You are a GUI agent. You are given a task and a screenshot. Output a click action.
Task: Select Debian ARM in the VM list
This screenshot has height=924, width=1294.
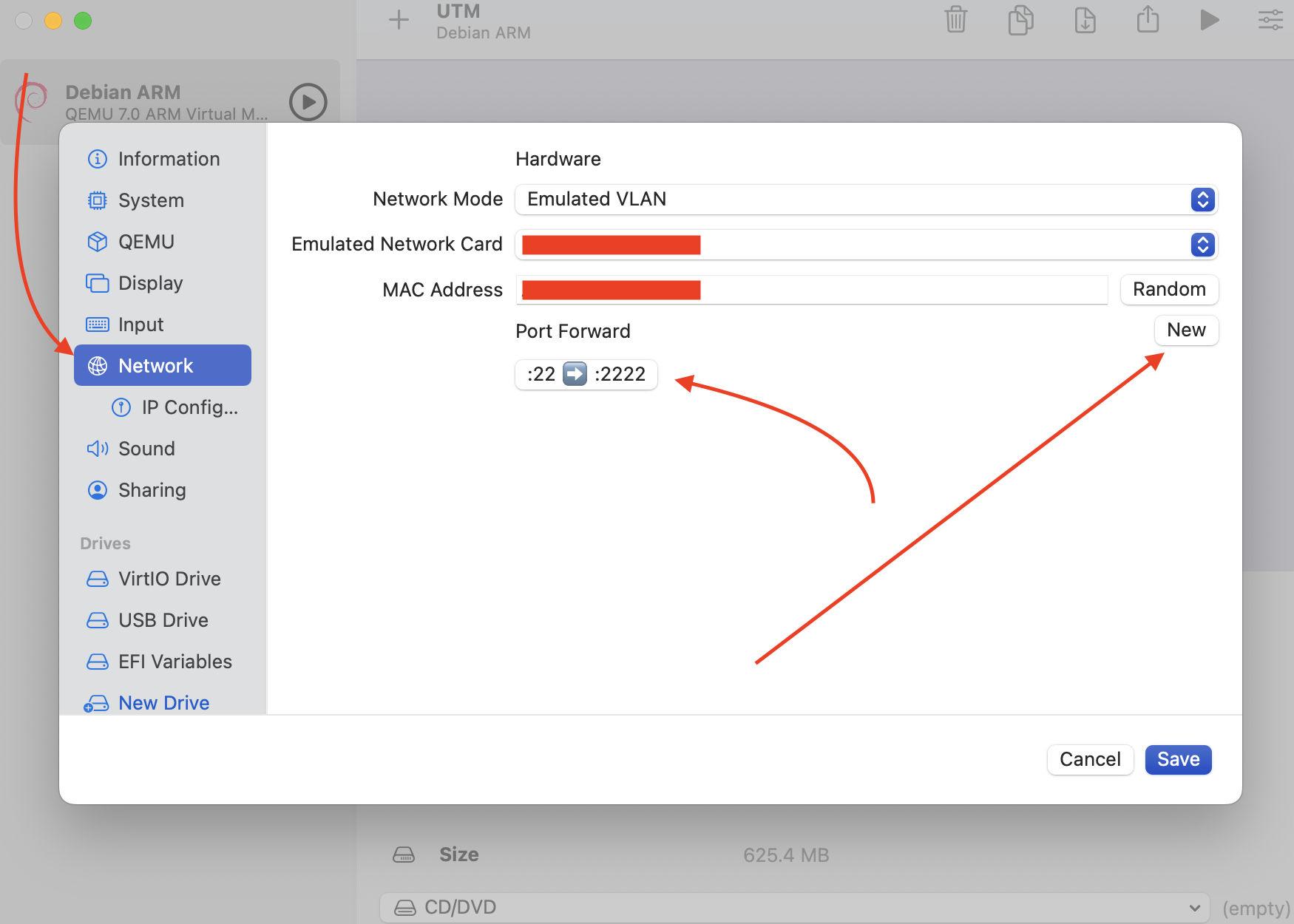tap(170, 102)
